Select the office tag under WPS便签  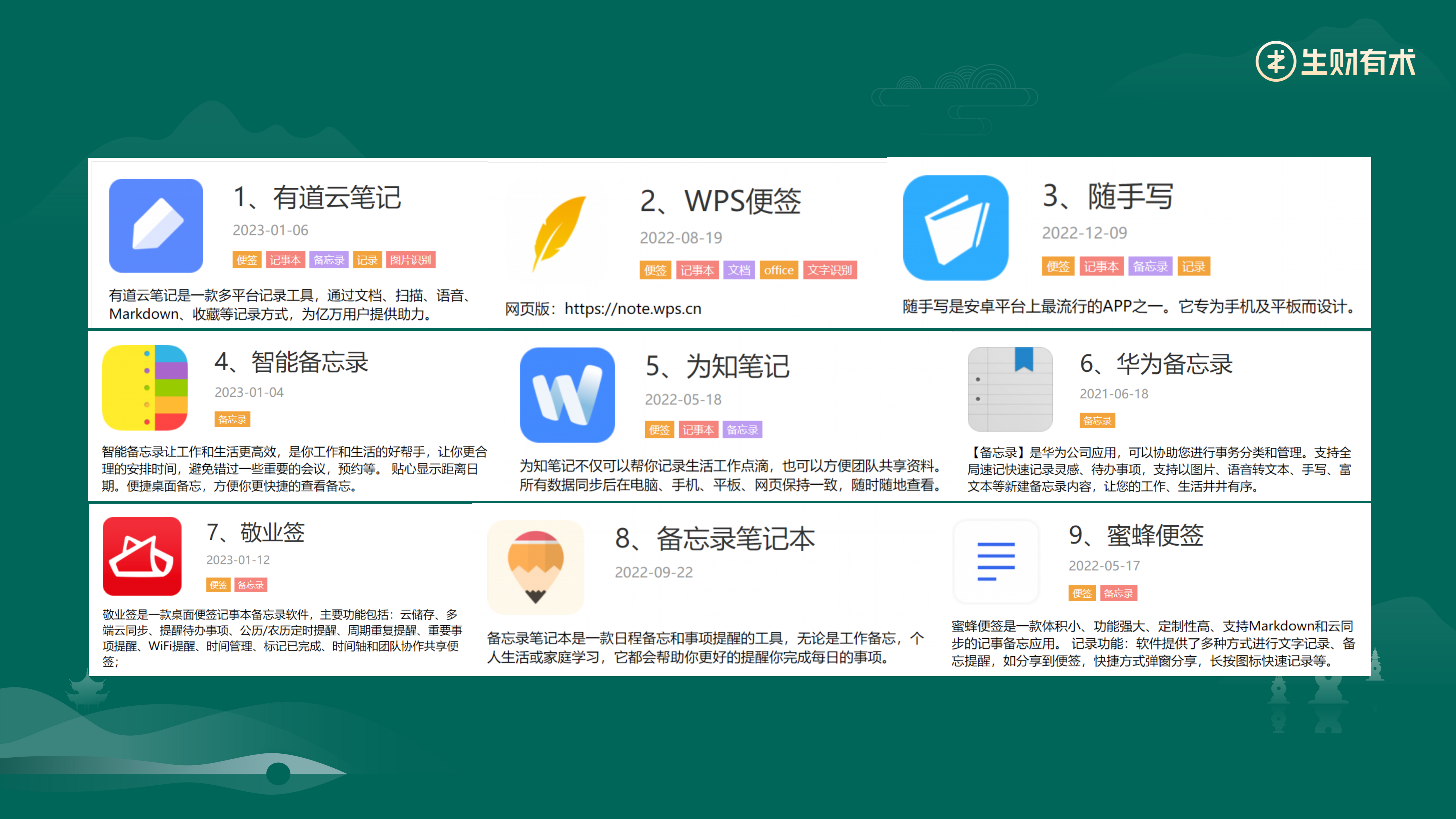(x=779, y=270)
